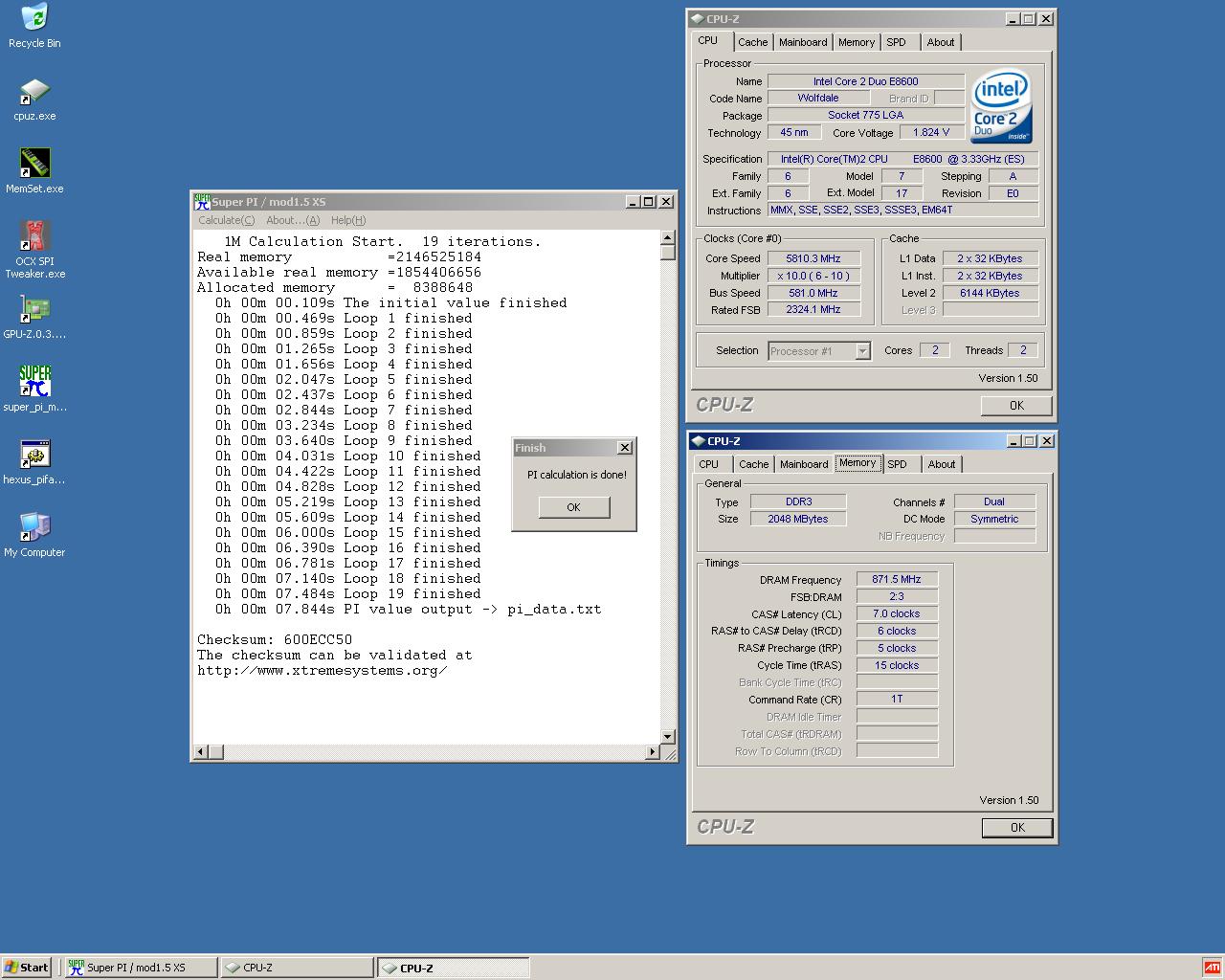
Task: Click the FSB:DRAM 2:3 field
Action: coord(897,596)
